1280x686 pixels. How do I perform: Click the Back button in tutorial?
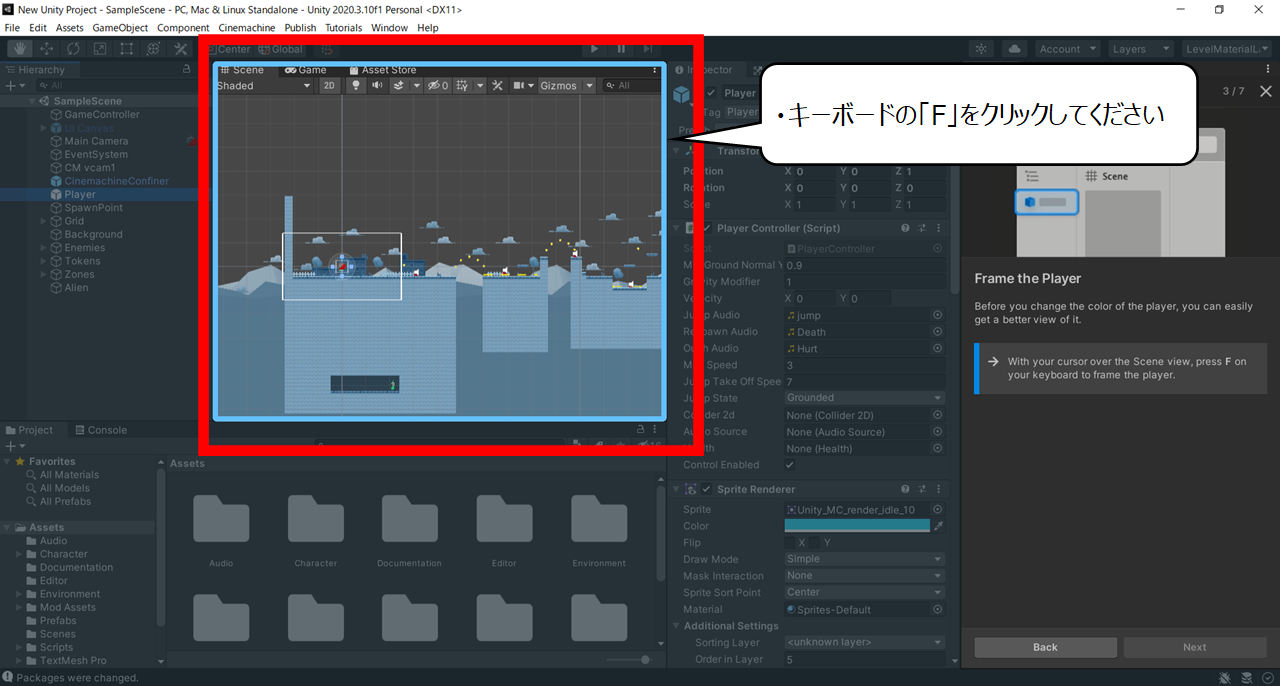[x=1045, y=647]
